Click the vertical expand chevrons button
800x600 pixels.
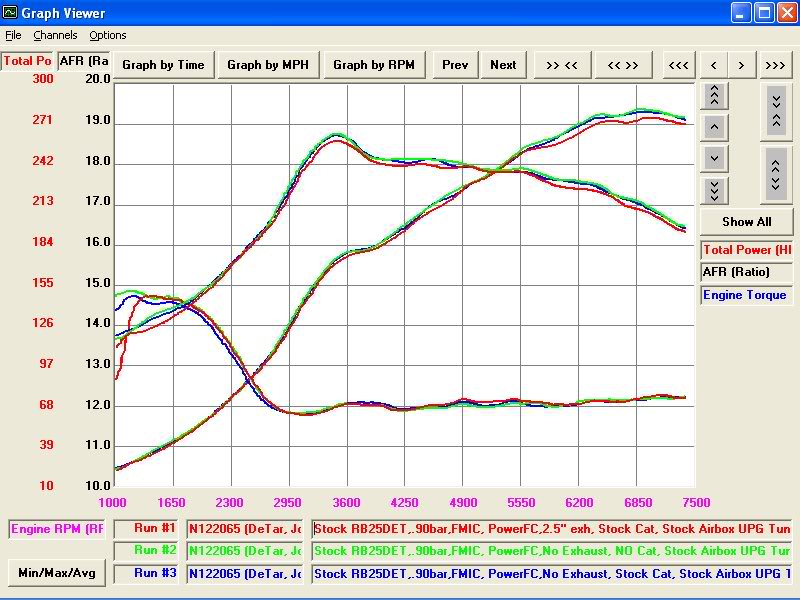coord(777,176)
